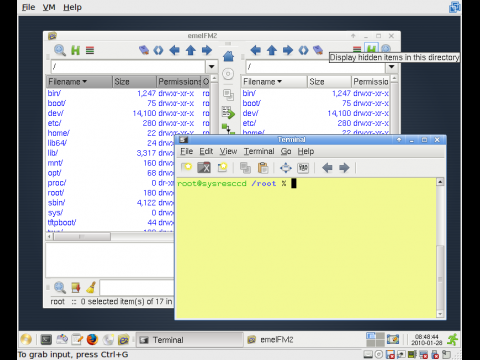Select etc/ in right pane
The image size is (480, 360).
click(x=249, y=123)
